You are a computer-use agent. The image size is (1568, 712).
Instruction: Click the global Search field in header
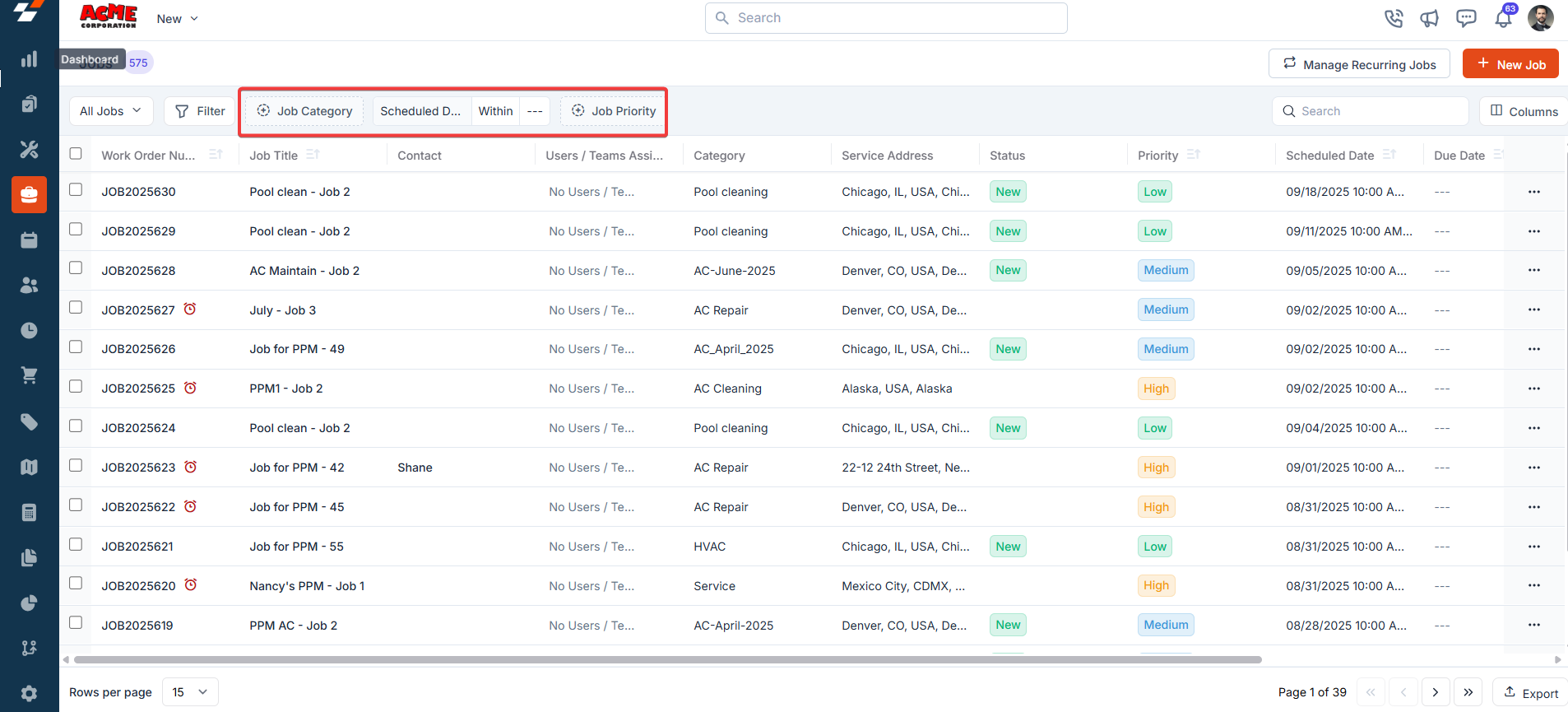point(886,18)
